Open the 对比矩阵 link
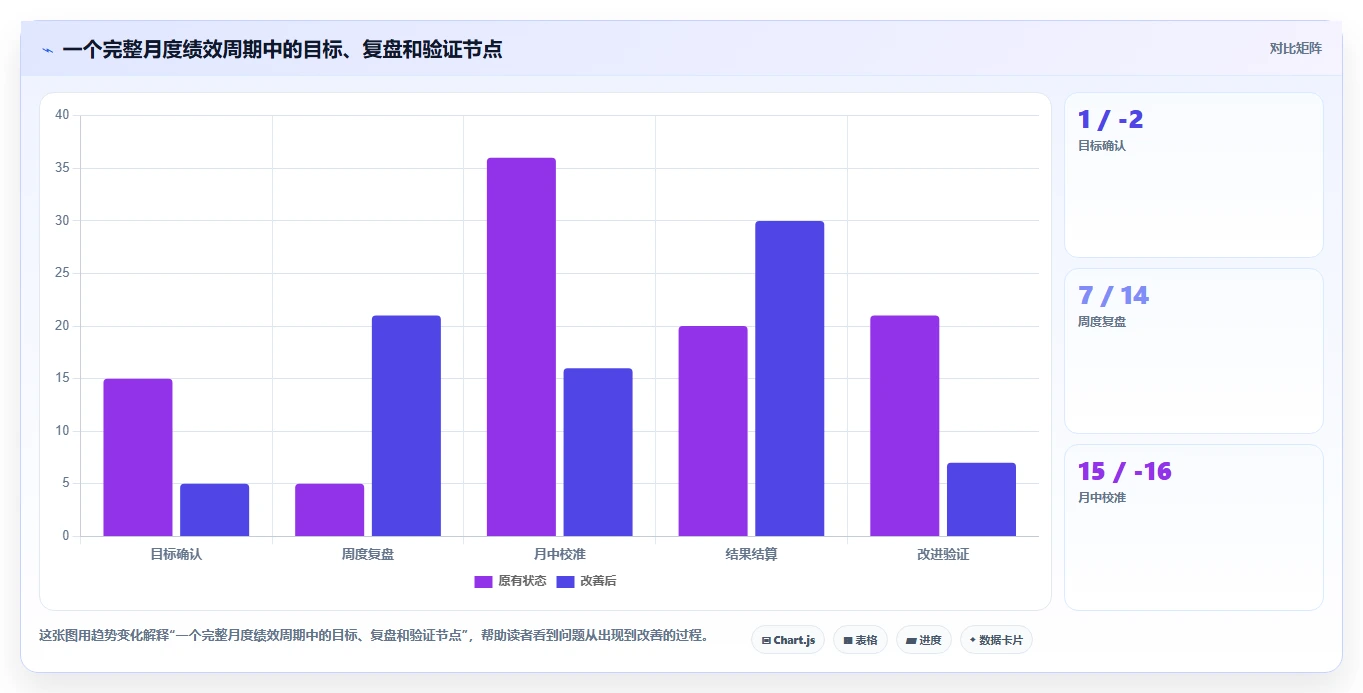 (1295, 48)
